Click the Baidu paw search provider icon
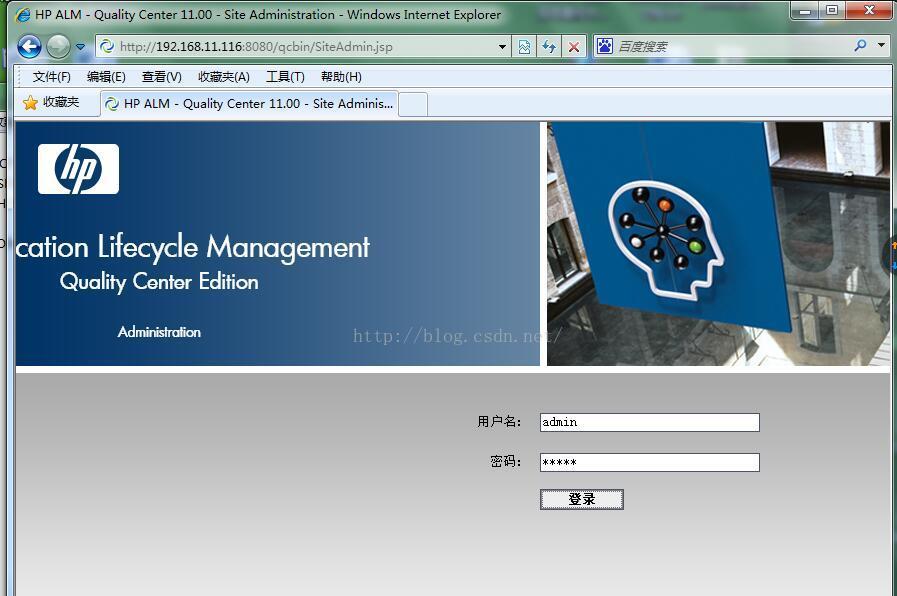The height and width of the screenshot is (596, 897). [605, 46]
